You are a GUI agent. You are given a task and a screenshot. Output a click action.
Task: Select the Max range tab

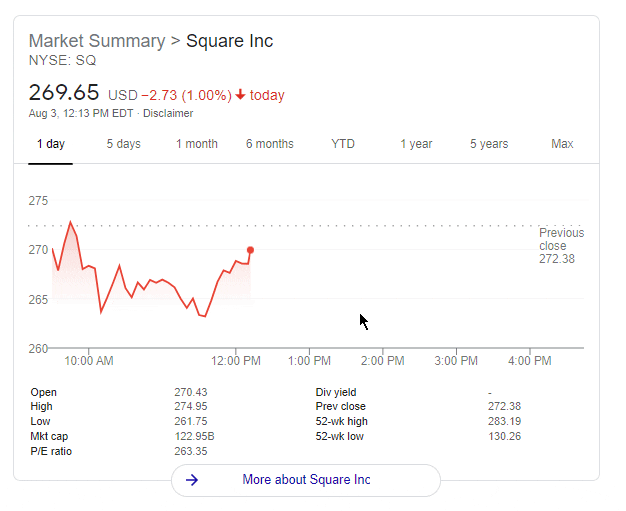tap(562, 144)
